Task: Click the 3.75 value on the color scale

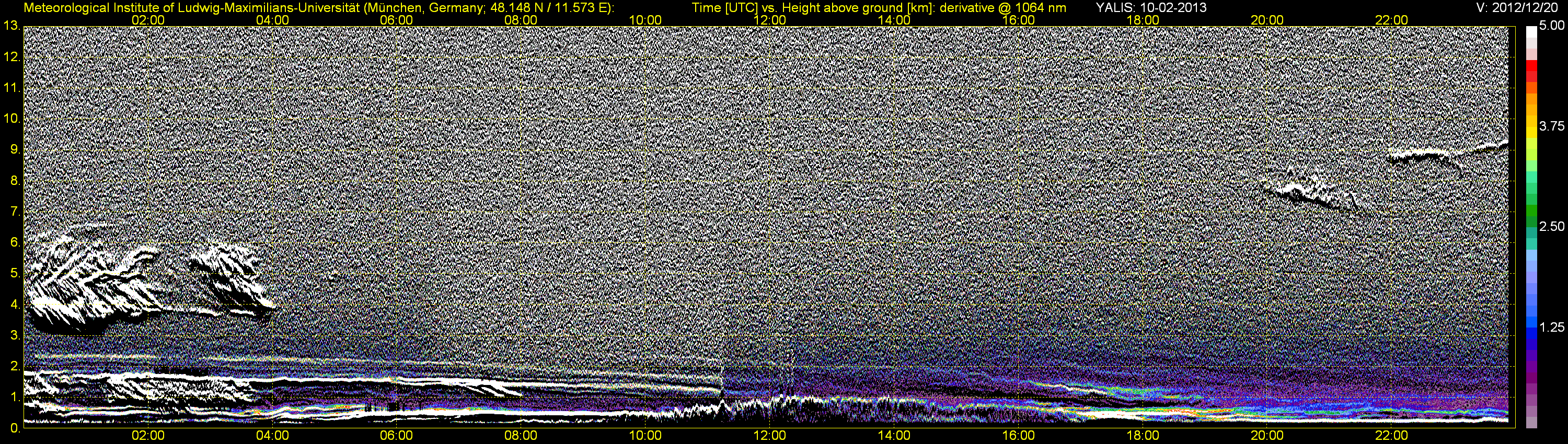Action: 1552,126
